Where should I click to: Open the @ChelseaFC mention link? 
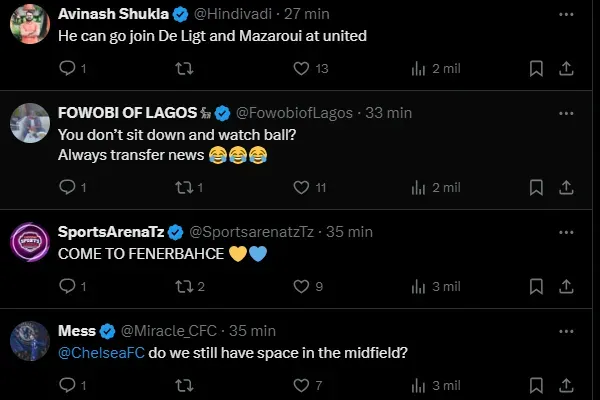click(x=99, y=352)
